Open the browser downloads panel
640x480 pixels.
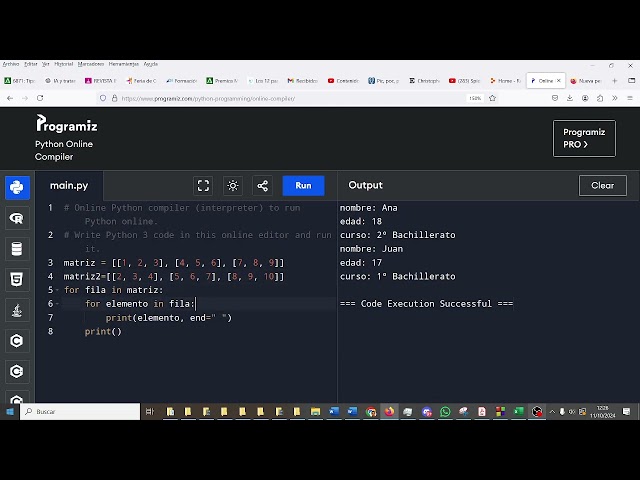point(570,98)
